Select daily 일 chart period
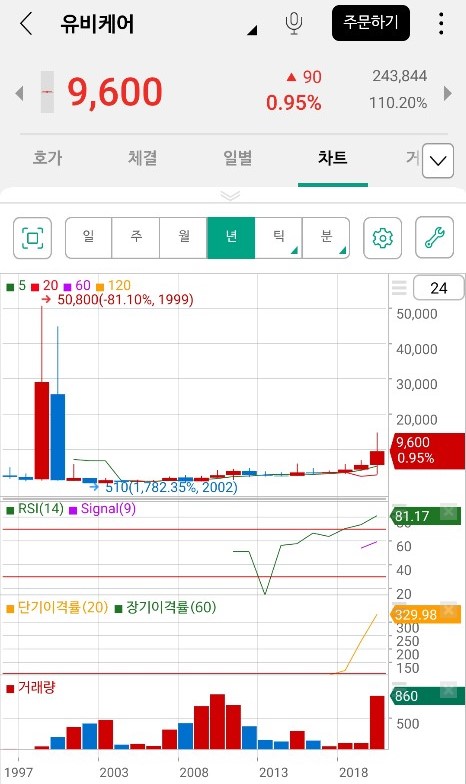The image size is (466, 784). [x=88, y=238]
